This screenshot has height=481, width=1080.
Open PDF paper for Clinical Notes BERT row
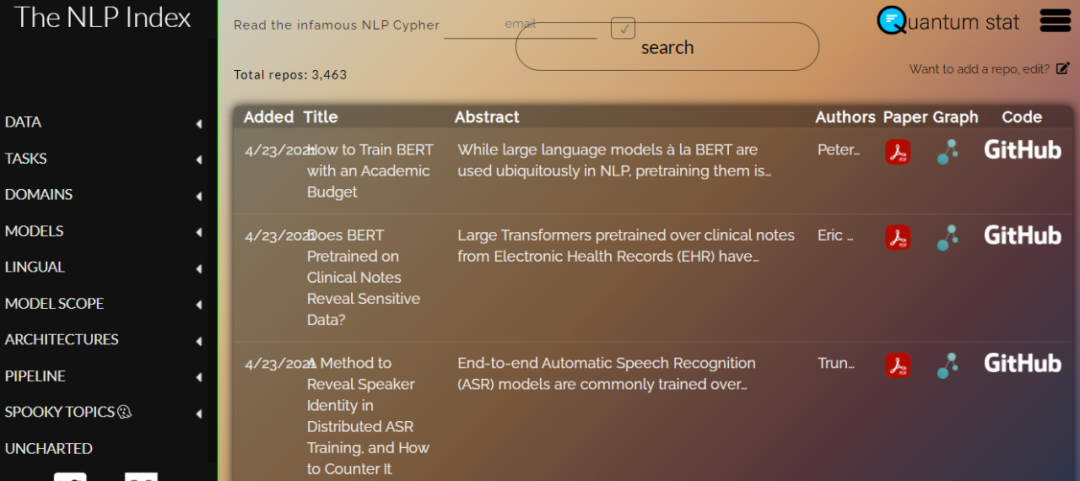(x=897, y=237)
